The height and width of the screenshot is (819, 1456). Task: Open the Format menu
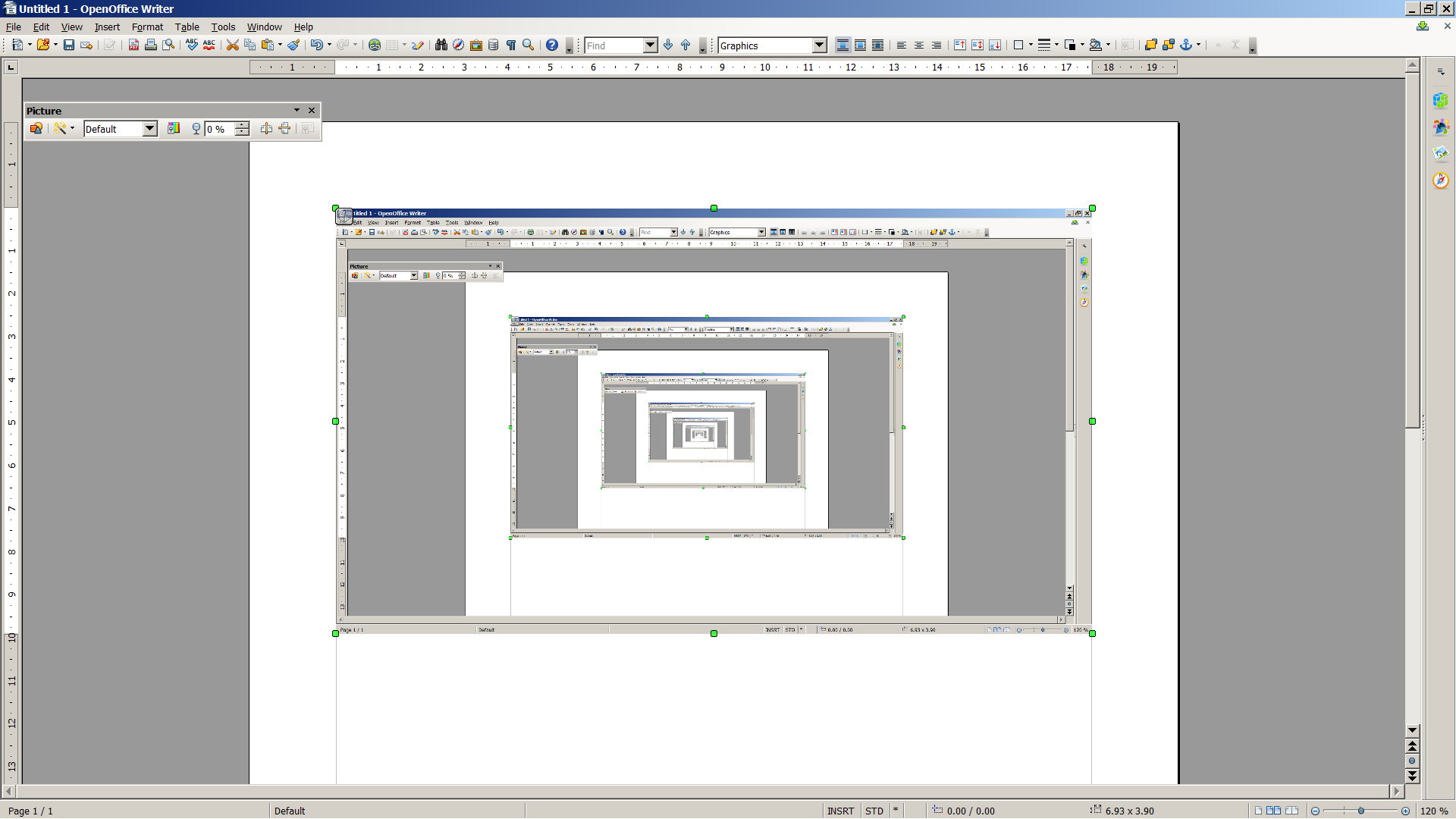(147, 27)
